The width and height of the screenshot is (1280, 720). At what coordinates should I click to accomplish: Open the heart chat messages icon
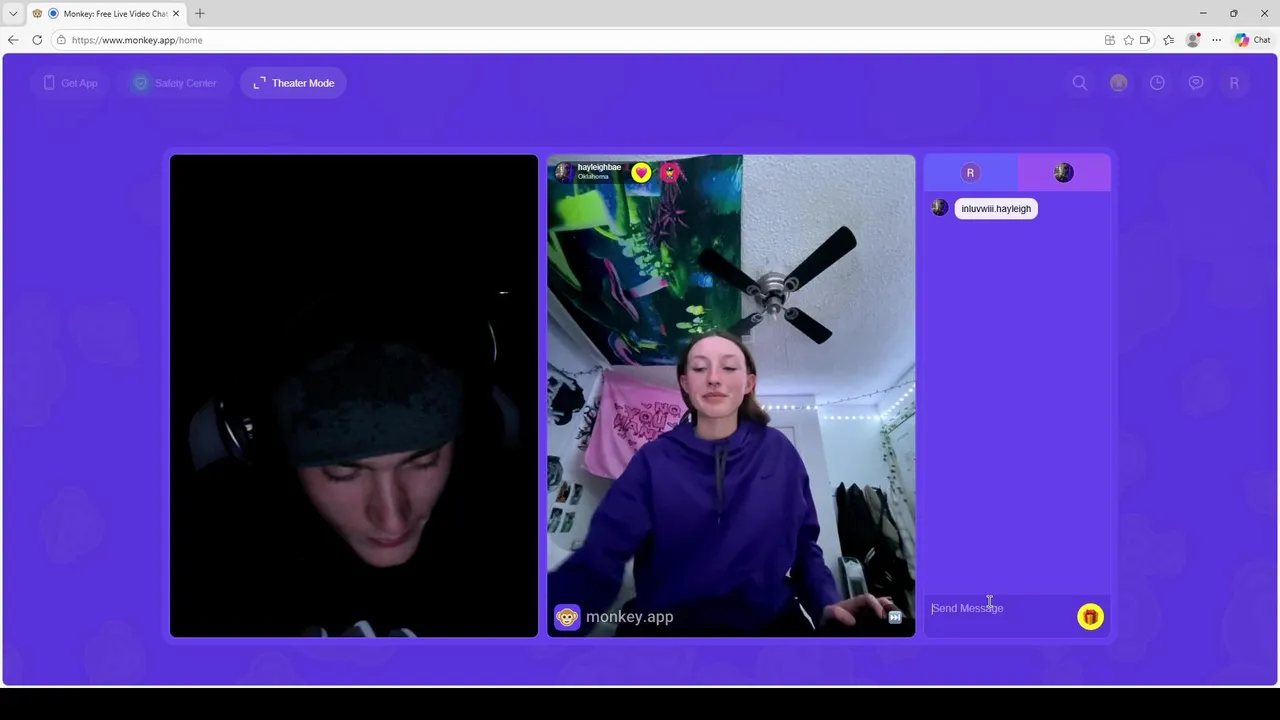click(x=1196, y=83)
